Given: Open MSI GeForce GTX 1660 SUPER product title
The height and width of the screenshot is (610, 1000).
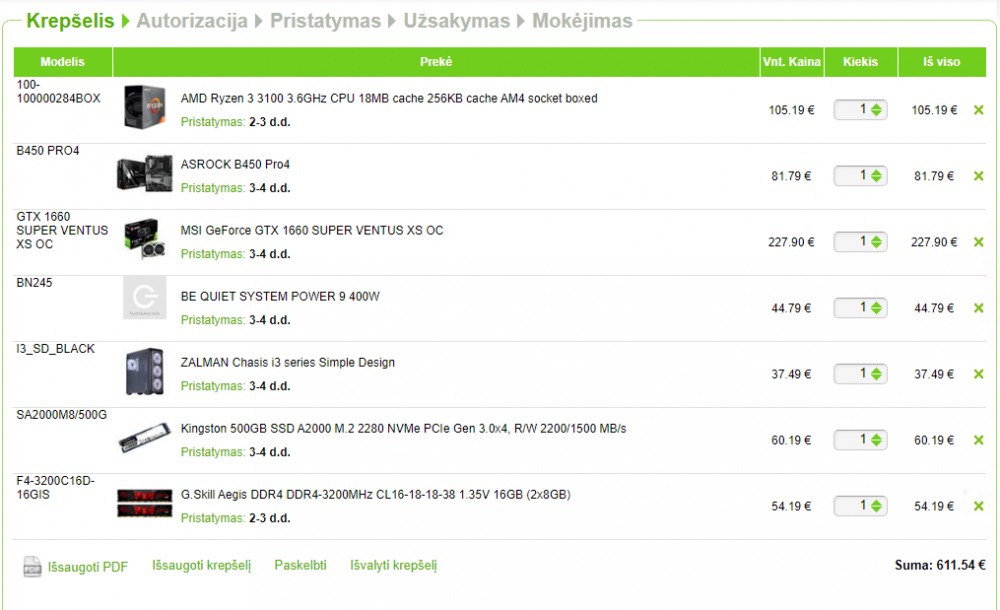Looking at the screenshot, I should coord(312,230).
